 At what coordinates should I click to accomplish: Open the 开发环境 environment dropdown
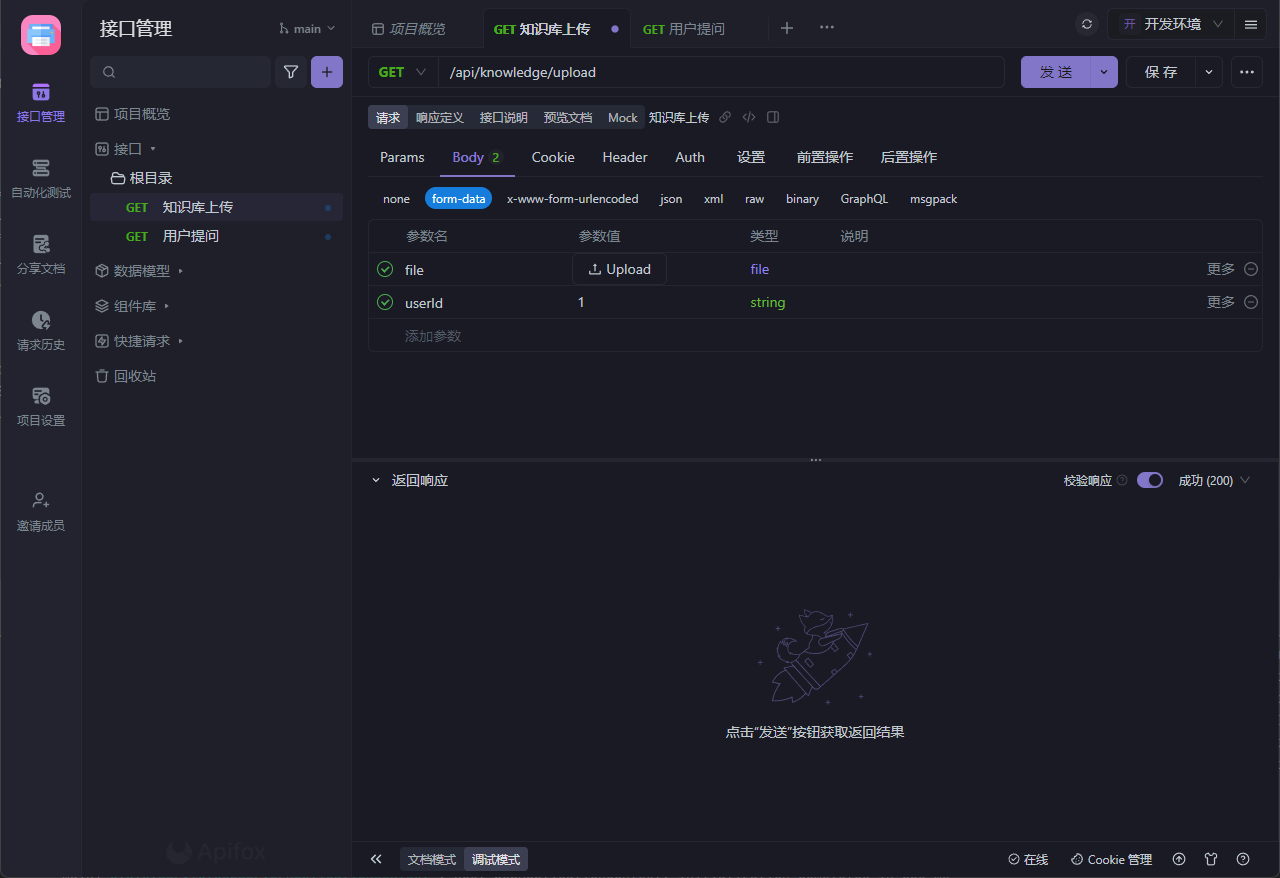coord(1170,25)
